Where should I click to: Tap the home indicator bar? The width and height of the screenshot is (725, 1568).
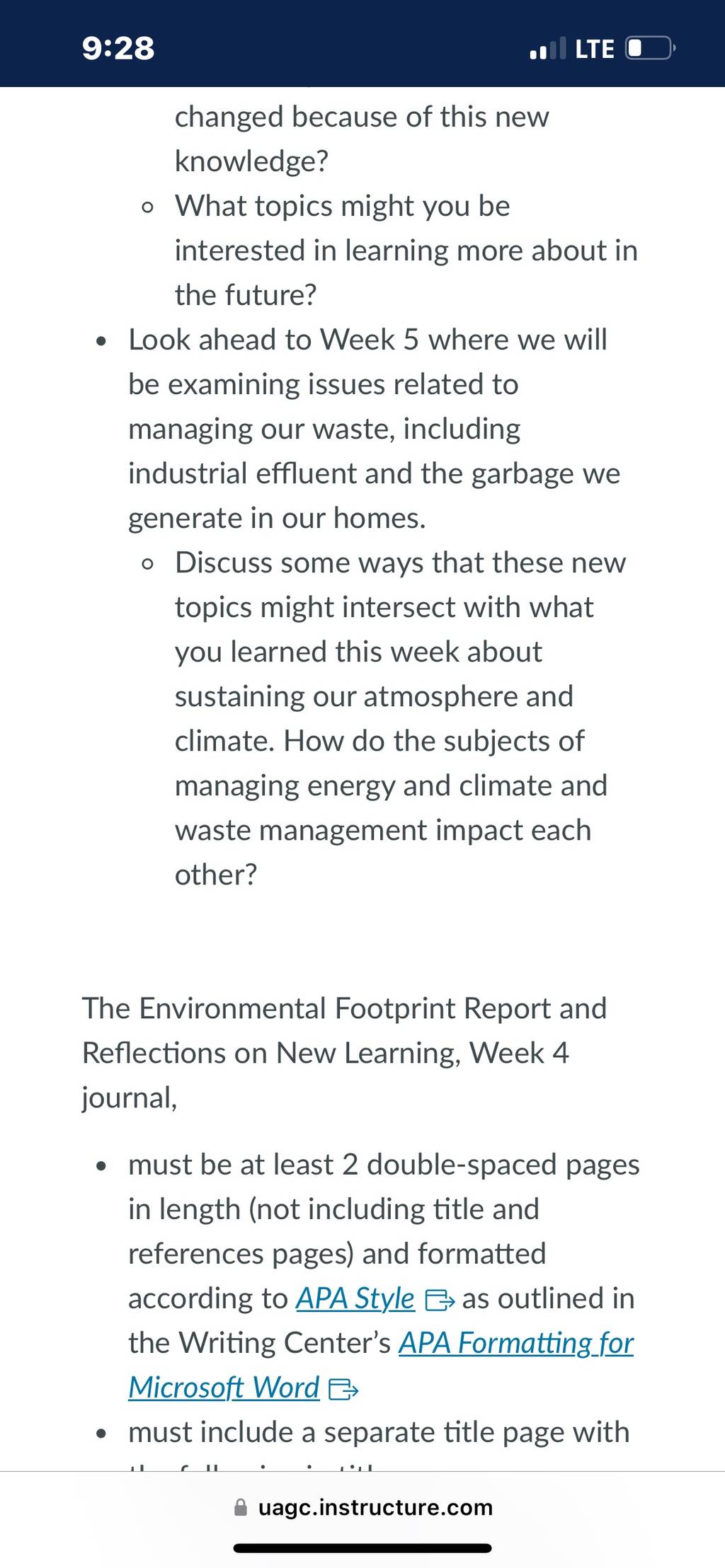362,1548
